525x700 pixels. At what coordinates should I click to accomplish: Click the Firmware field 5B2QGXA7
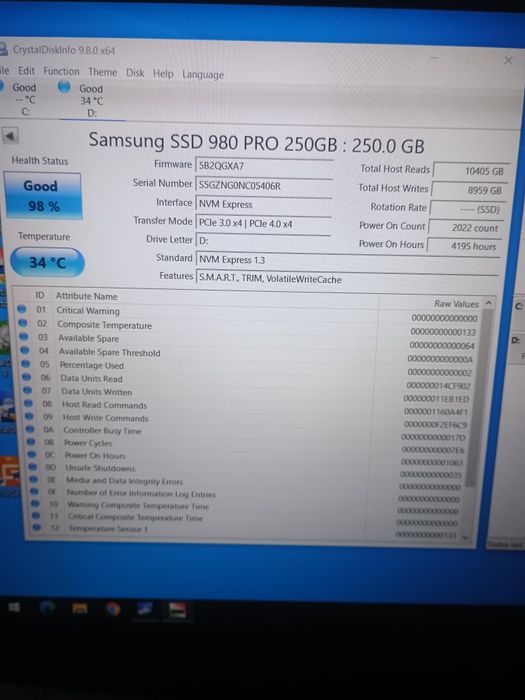(x=263, y=167)
